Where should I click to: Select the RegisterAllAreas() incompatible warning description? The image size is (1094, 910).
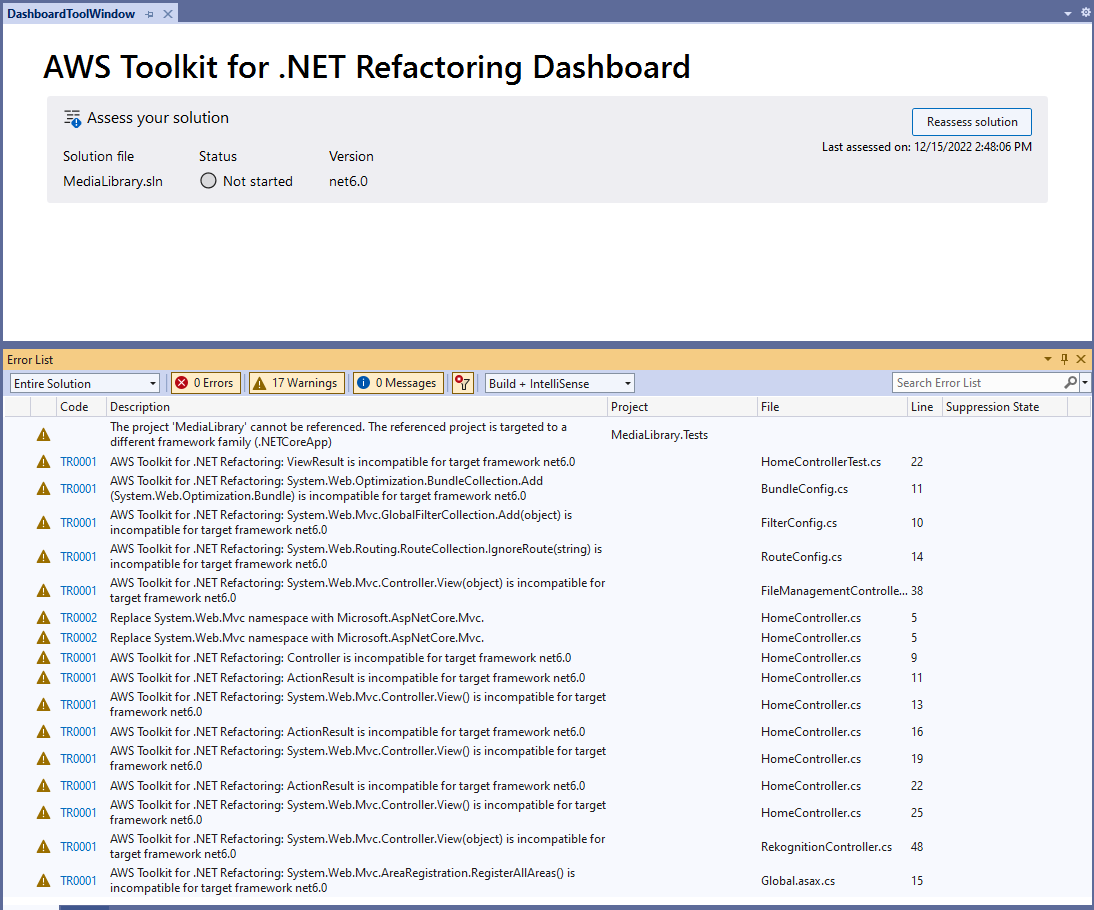pyautogui.click(x=343, y=881)
